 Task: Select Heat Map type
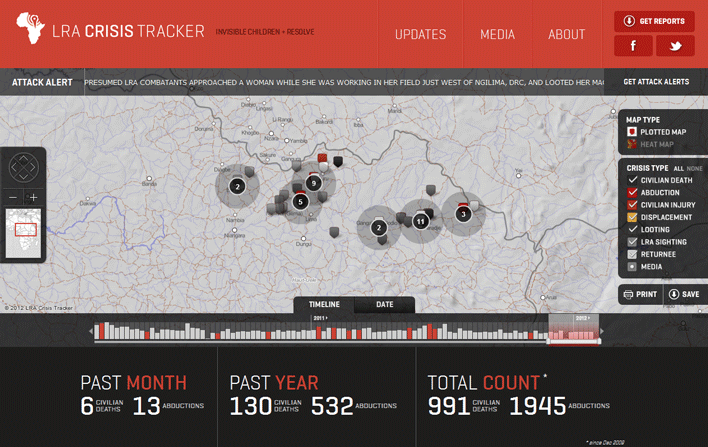pos(650,144)
